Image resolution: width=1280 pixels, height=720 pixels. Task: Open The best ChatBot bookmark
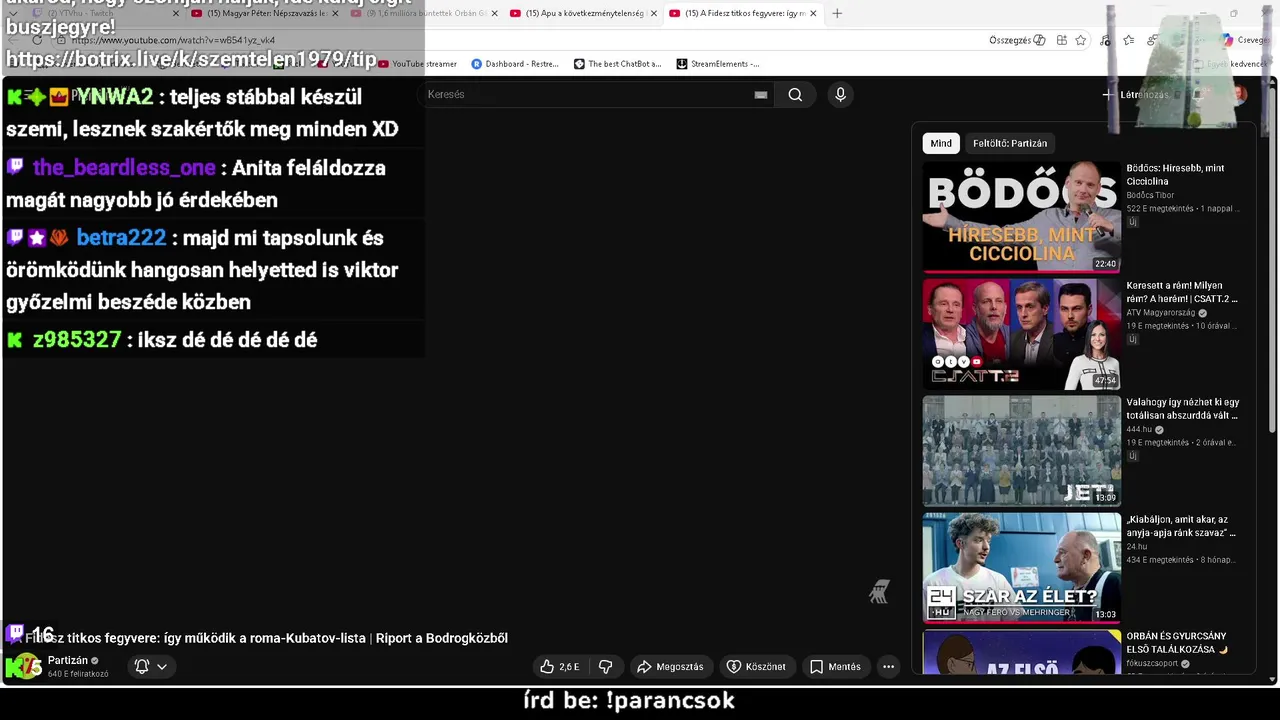[x=618, y=64]
